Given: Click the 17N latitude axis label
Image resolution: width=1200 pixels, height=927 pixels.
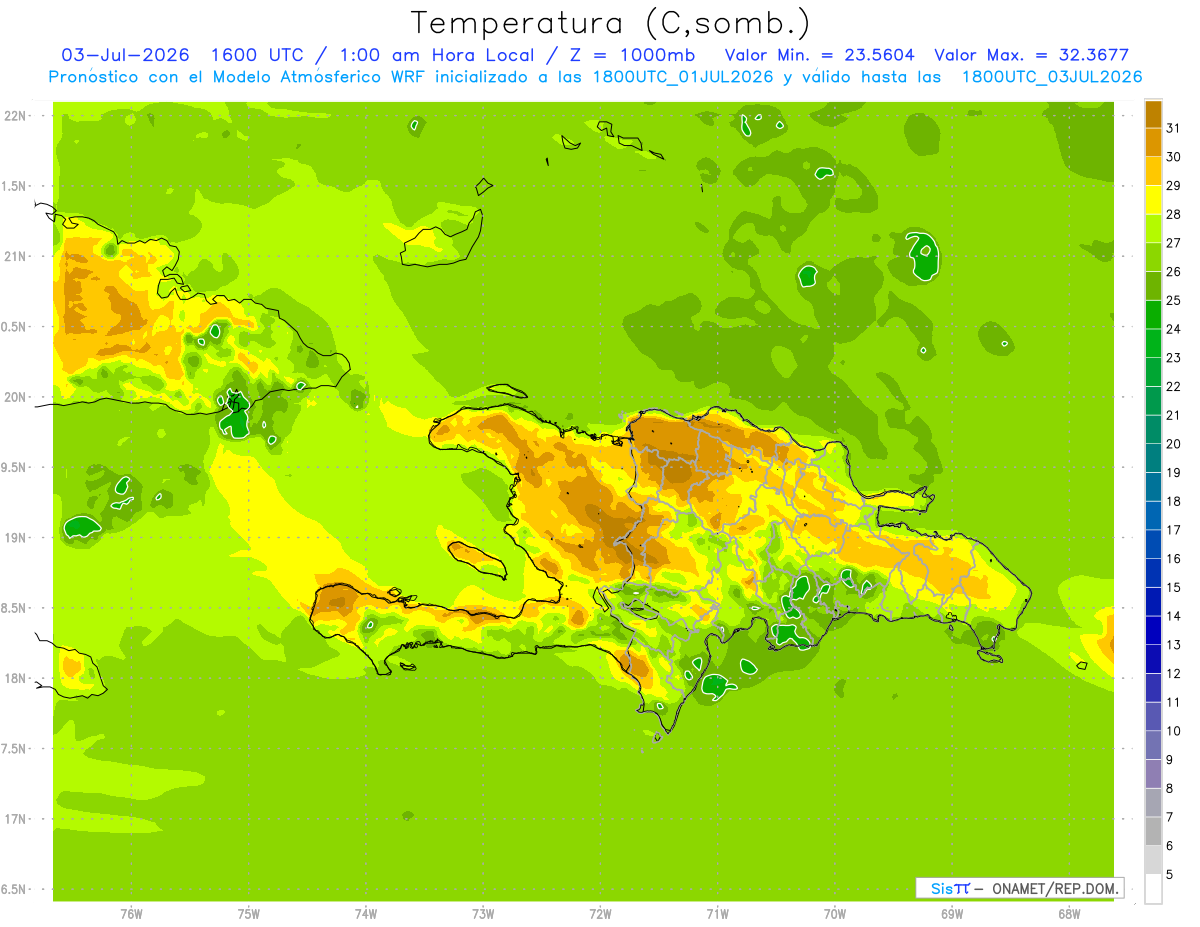Looking at the screenshot, I should click(x=15, y=820).
